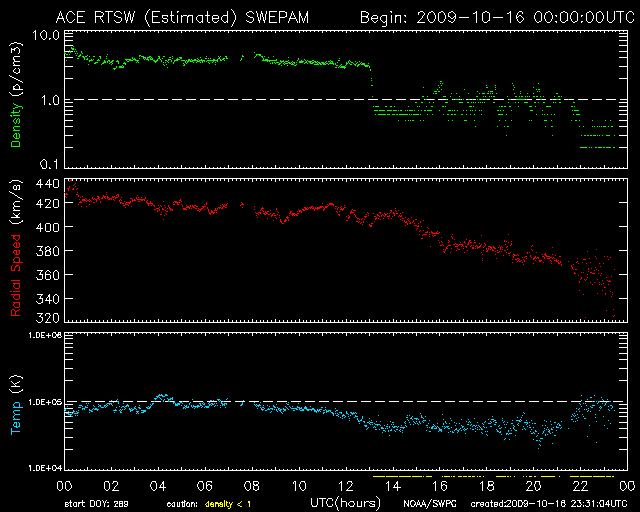This screenshot has width=640, height=512.
Task: Click the cyan 'Temp (K)' axis label
Action: pos(16,405)
